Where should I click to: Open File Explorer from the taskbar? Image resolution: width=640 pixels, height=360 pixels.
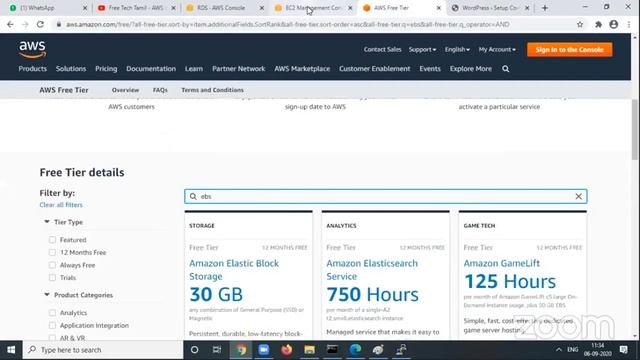click(x=309, y=350)
